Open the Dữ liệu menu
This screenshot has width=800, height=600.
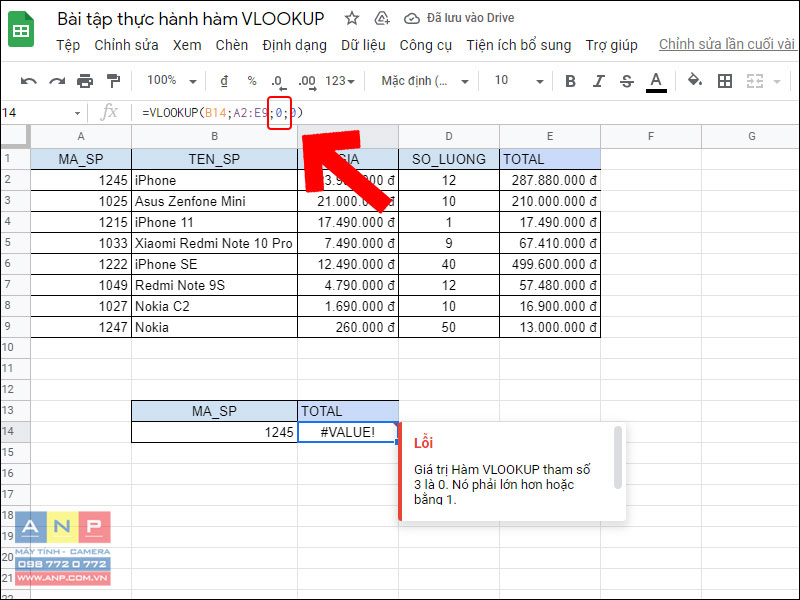click(363, 45)
